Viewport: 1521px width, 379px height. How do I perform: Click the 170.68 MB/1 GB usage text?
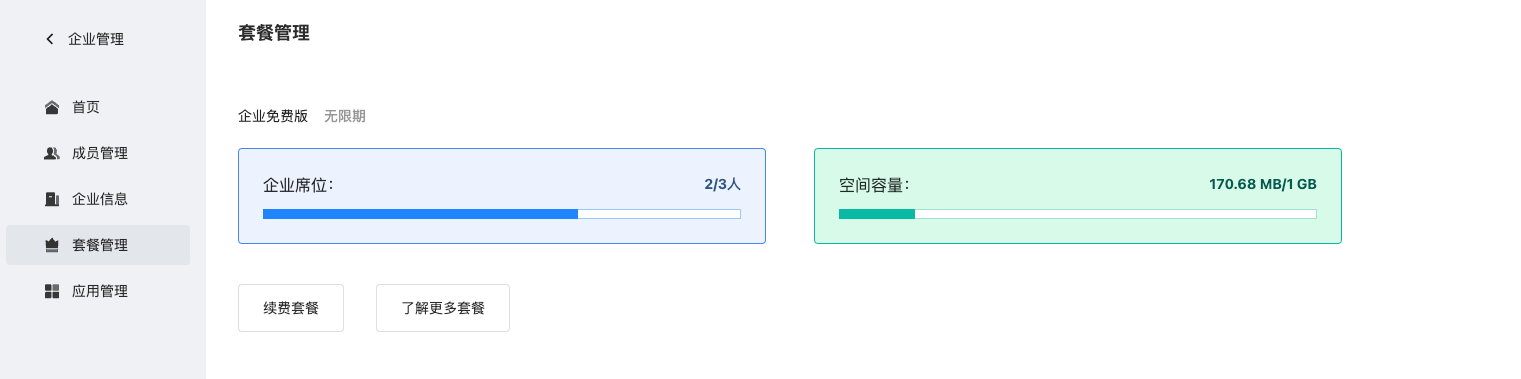tap(1263, 185)
